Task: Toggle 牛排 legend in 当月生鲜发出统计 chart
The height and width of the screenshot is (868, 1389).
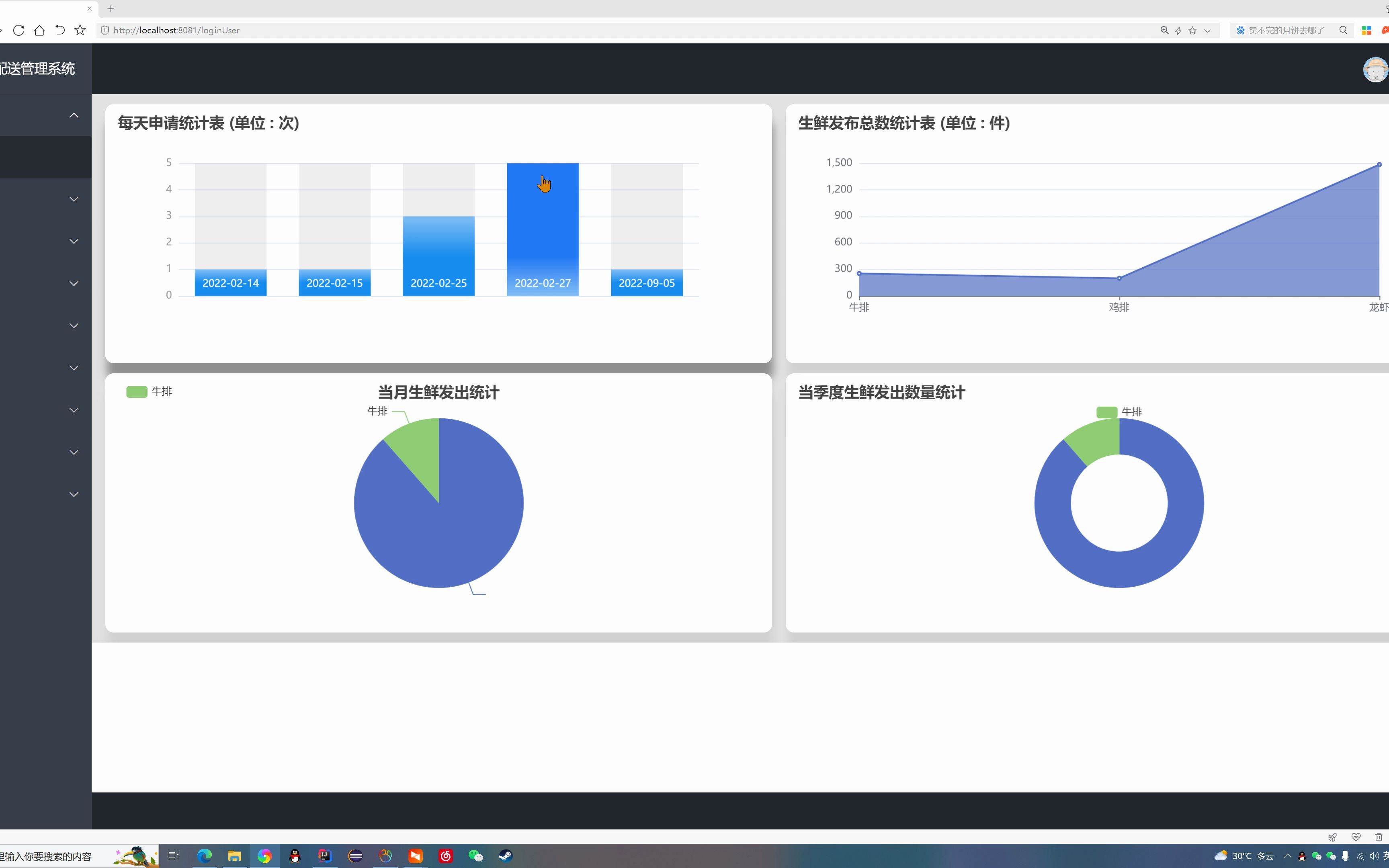Action: pos(149,391)
